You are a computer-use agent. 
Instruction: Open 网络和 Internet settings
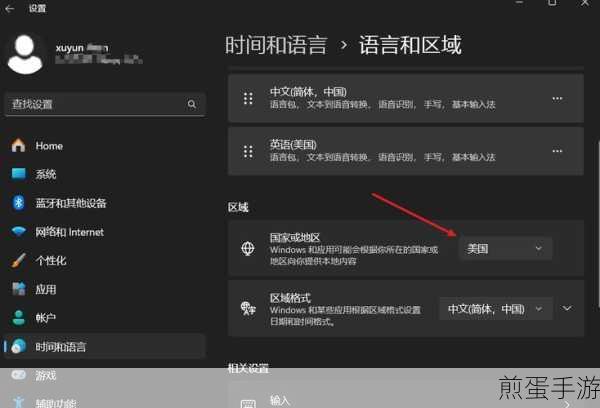click(104, 232)
